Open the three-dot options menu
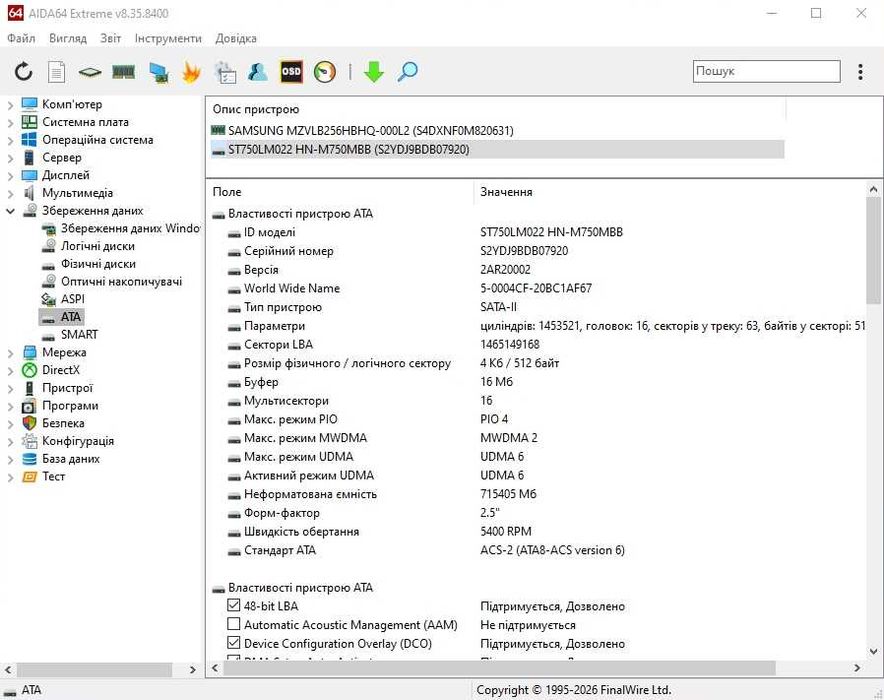The image size is (884, 700). click(860, 72)
